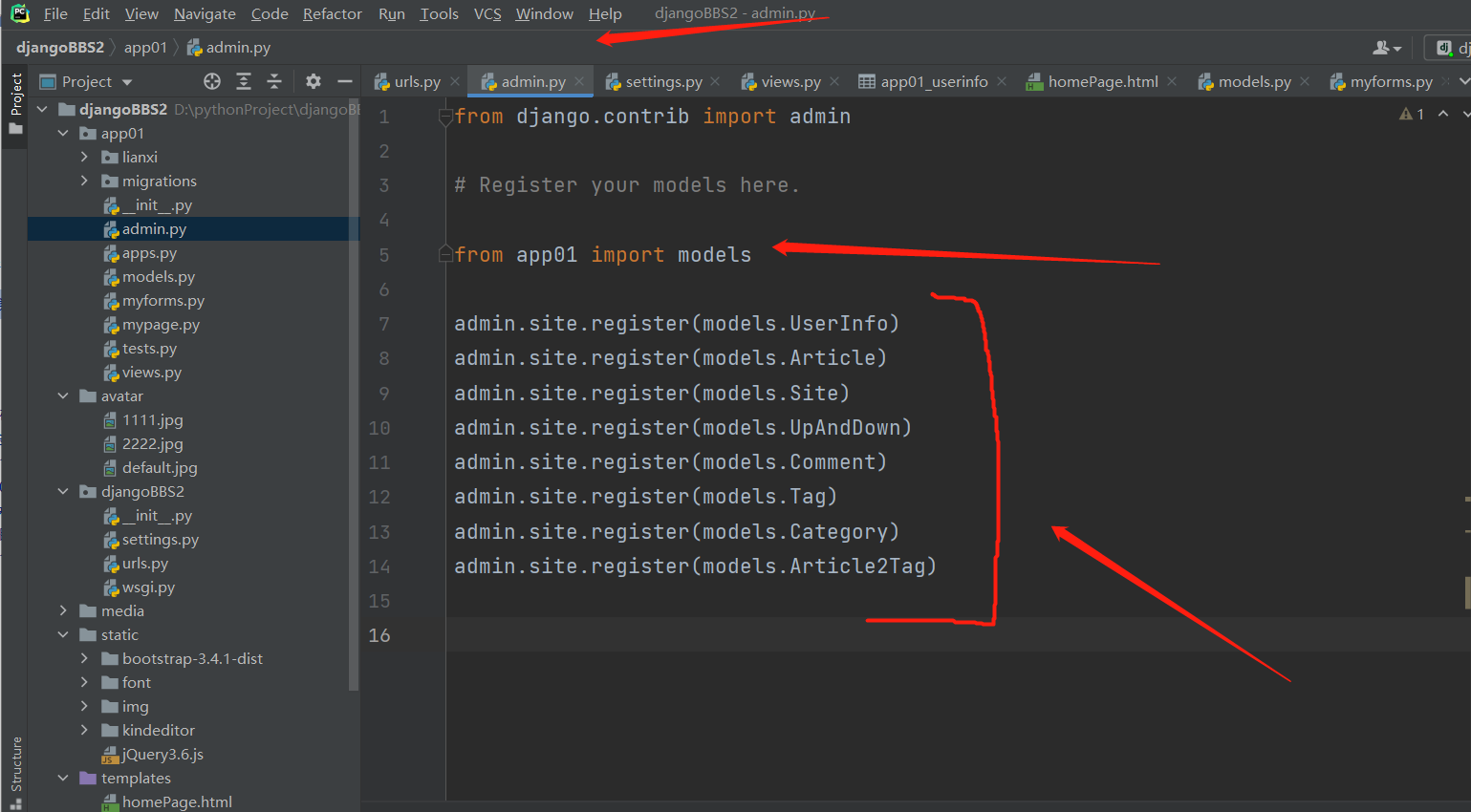Expand the migrations folder

(x=84, y=181)
